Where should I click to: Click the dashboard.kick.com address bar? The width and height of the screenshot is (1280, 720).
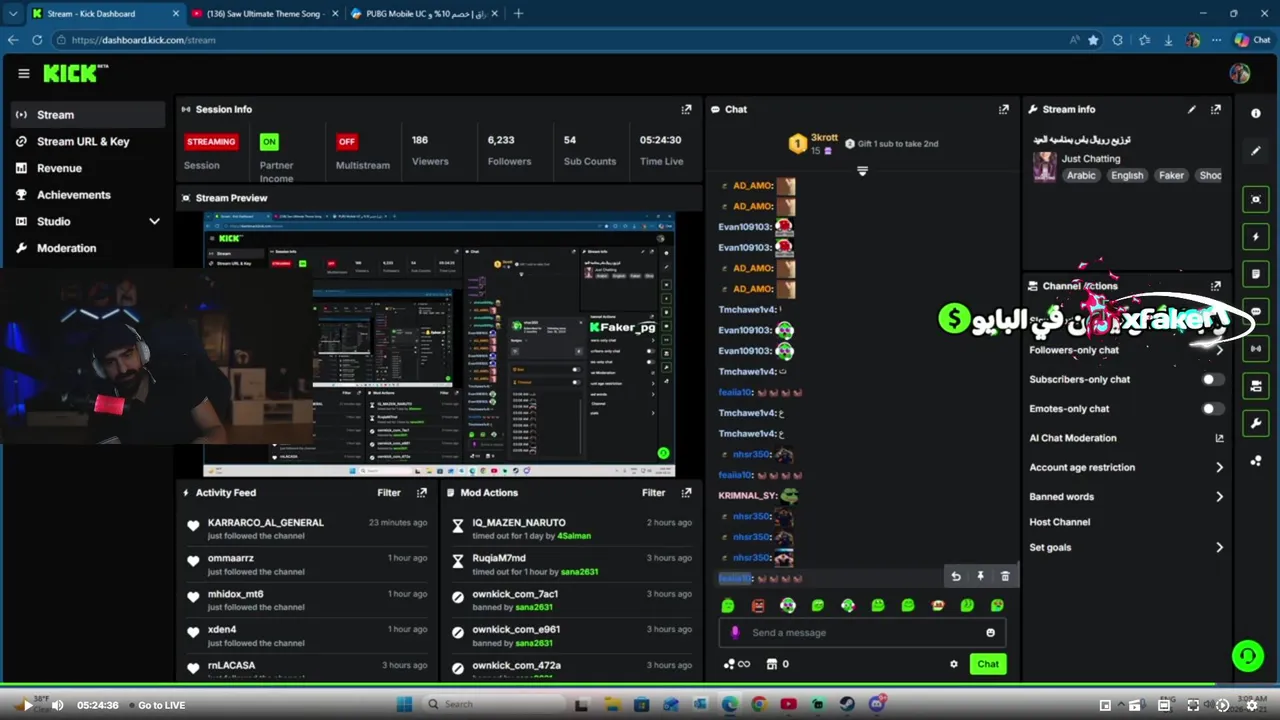pos(560,40)
